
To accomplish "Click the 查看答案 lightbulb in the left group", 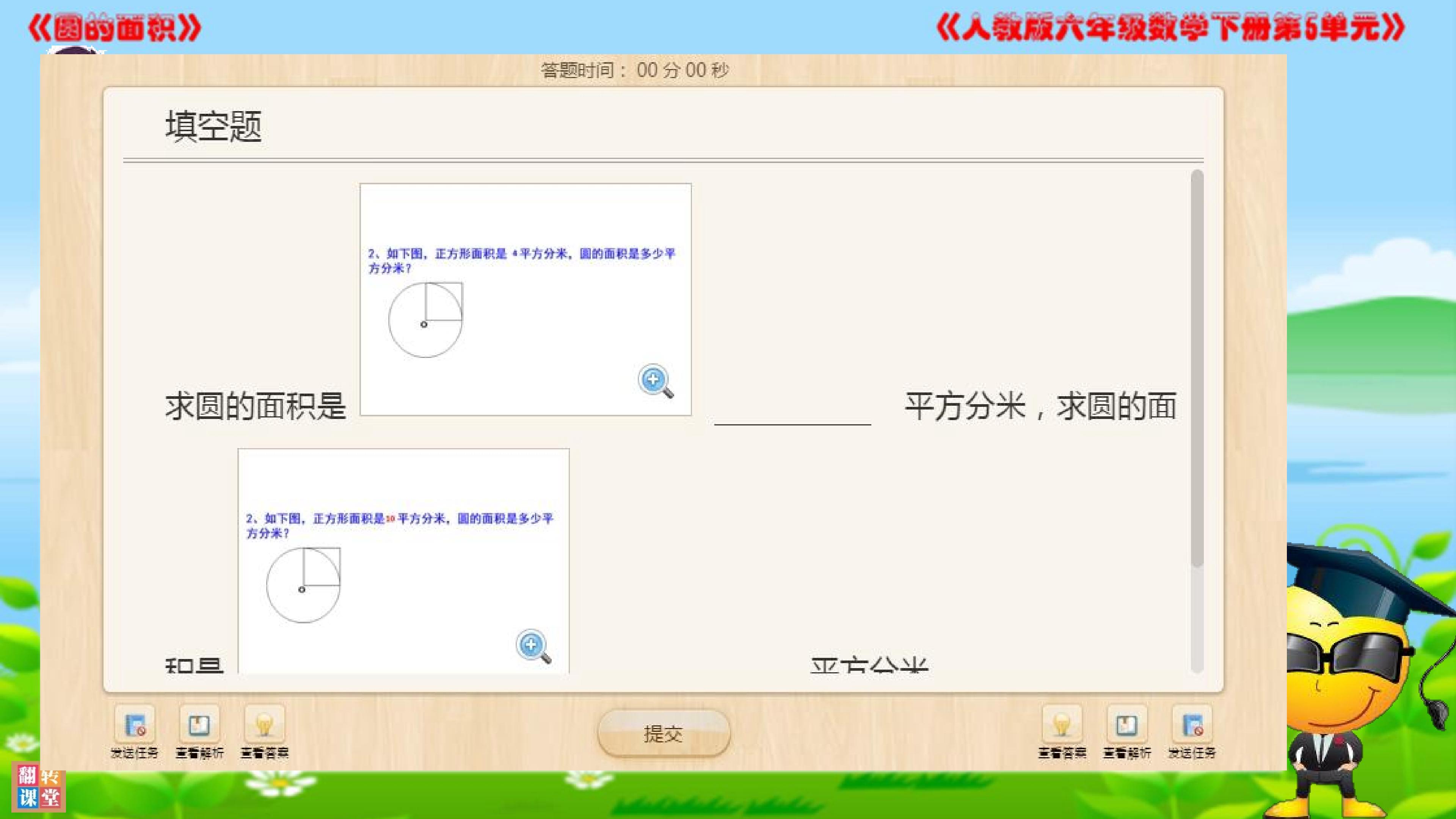I will click(x=265, y=725).
